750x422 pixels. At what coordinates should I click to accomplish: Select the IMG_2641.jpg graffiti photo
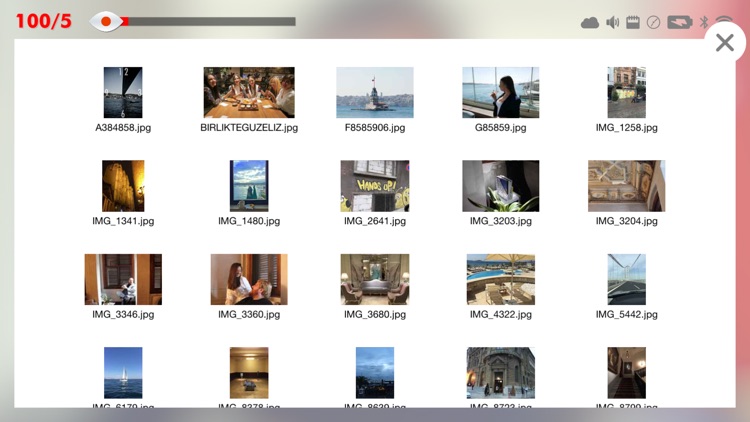[375, 186]
